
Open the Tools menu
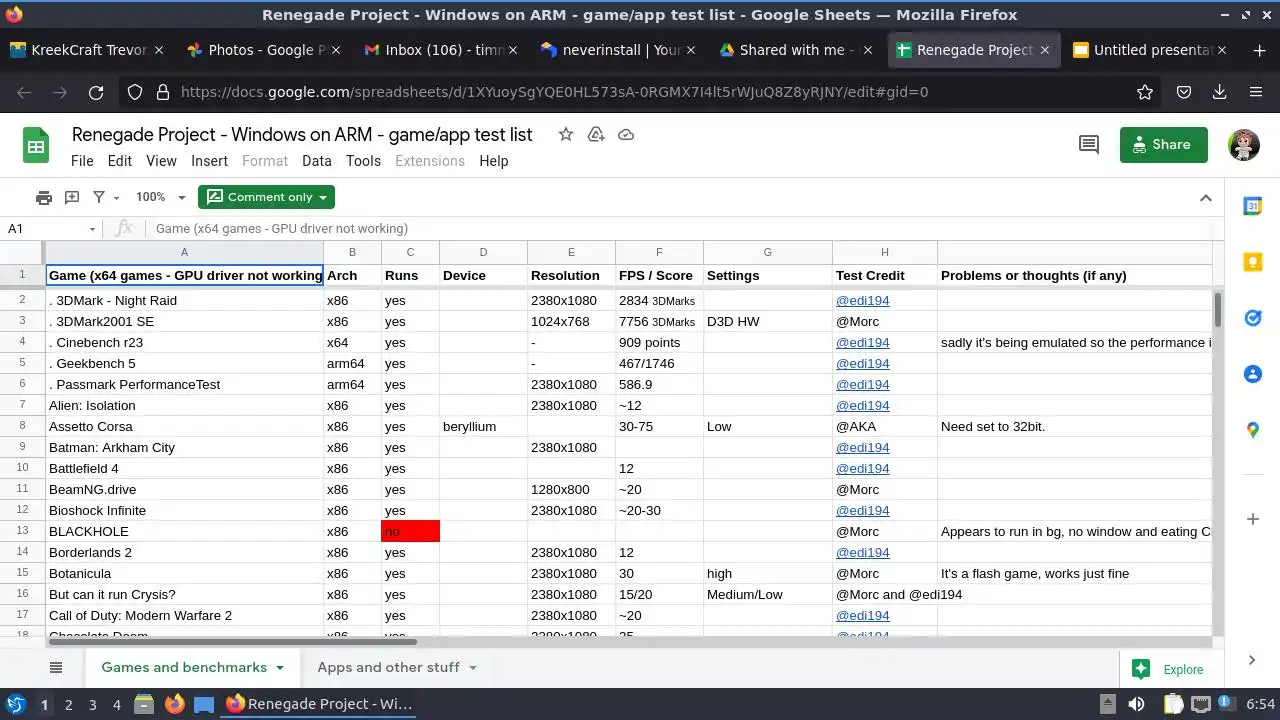tap(363, 161)
